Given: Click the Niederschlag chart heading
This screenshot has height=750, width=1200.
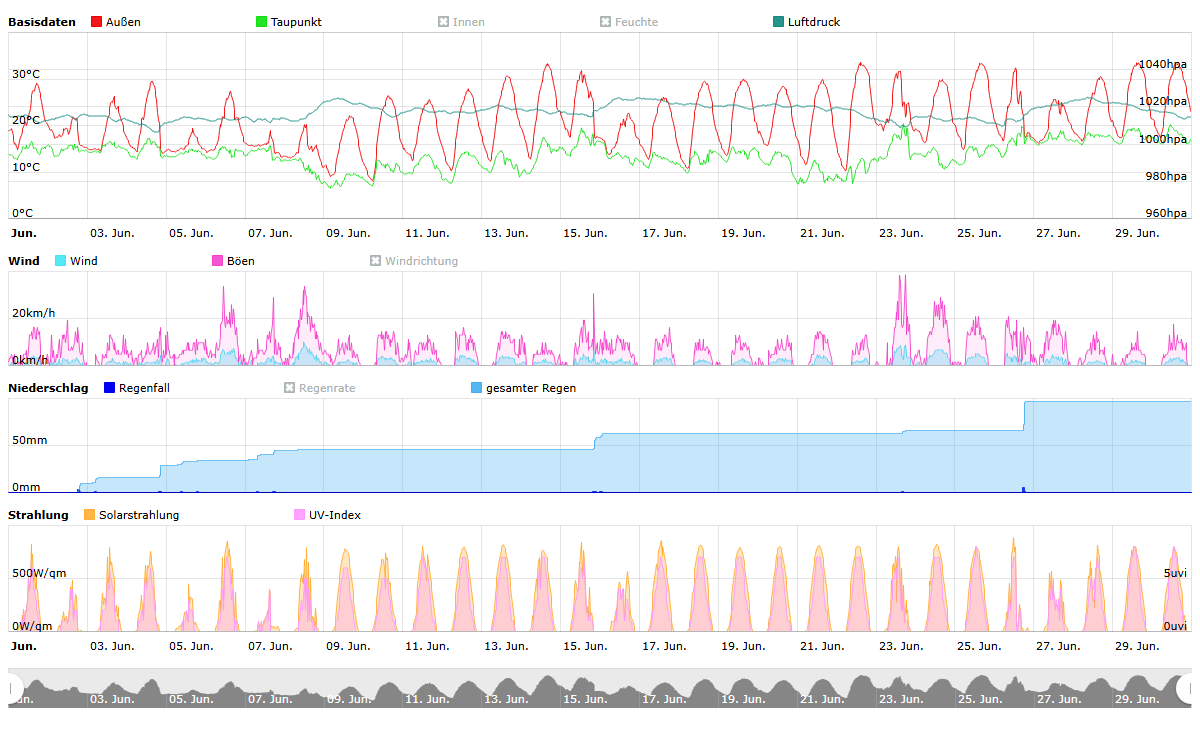Looking at the screenshot, I should pos(48,388).
